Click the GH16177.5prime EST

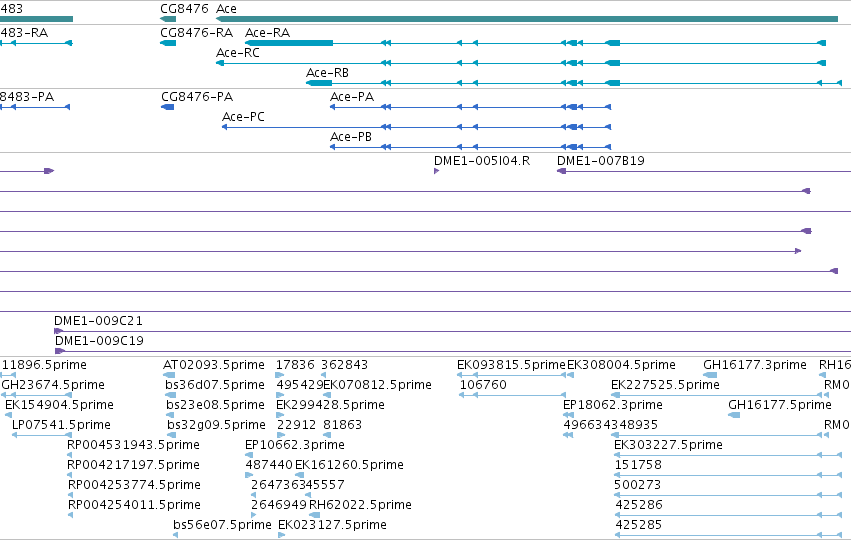(780, 405)
